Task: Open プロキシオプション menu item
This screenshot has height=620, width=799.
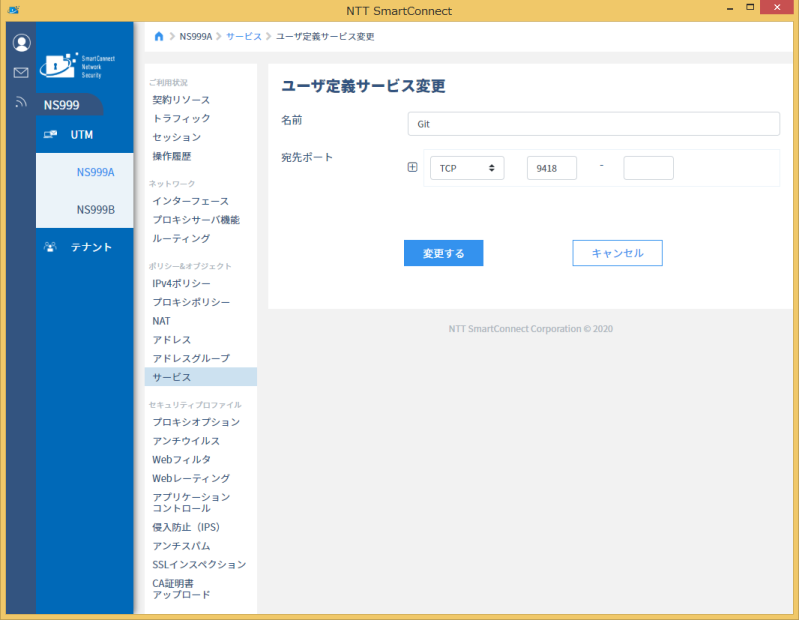Action: [196, 422]
